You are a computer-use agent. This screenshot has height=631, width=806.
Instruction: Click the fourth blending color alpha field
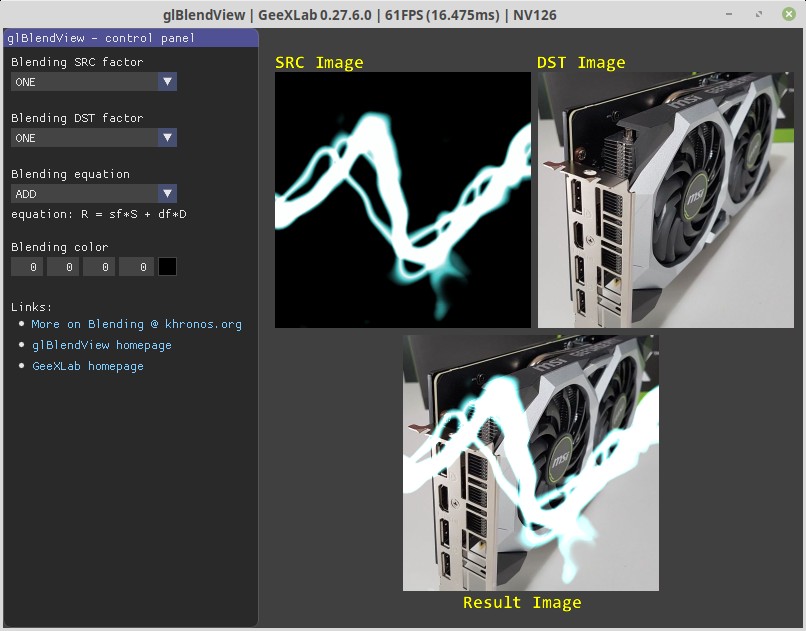tap(136, 267)
